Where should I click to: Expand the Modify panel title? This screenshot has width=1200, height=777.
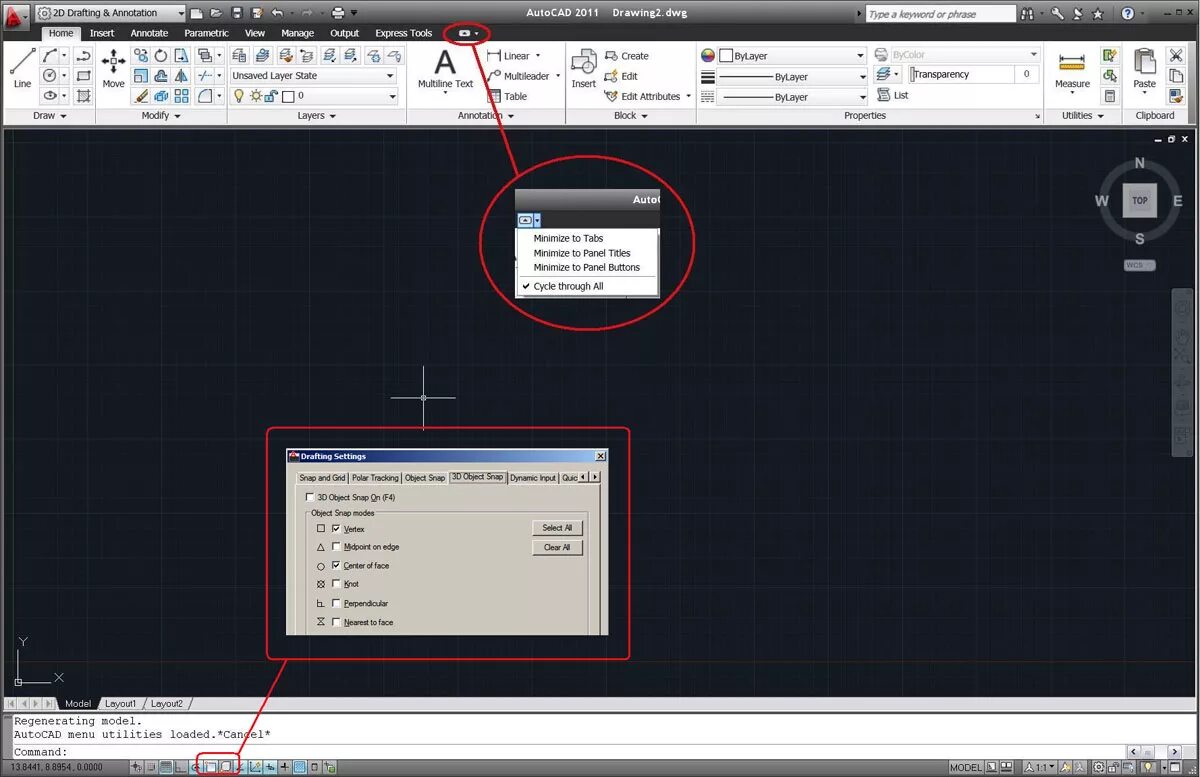point(161,116)
